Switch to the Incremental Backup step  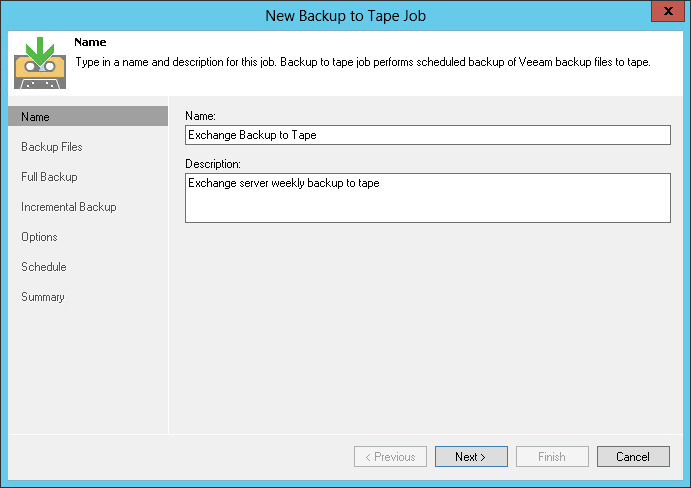point(69,207)
